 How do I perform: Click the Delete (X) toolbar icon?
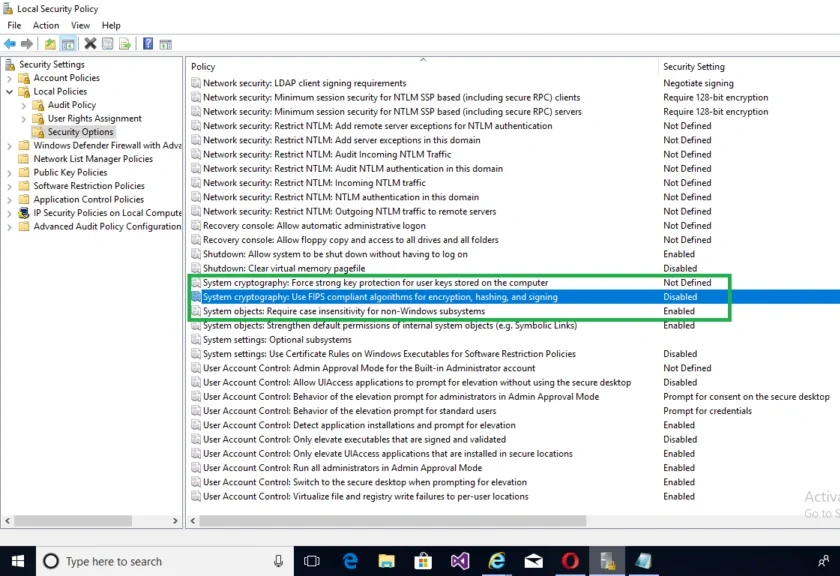[90, 43]
